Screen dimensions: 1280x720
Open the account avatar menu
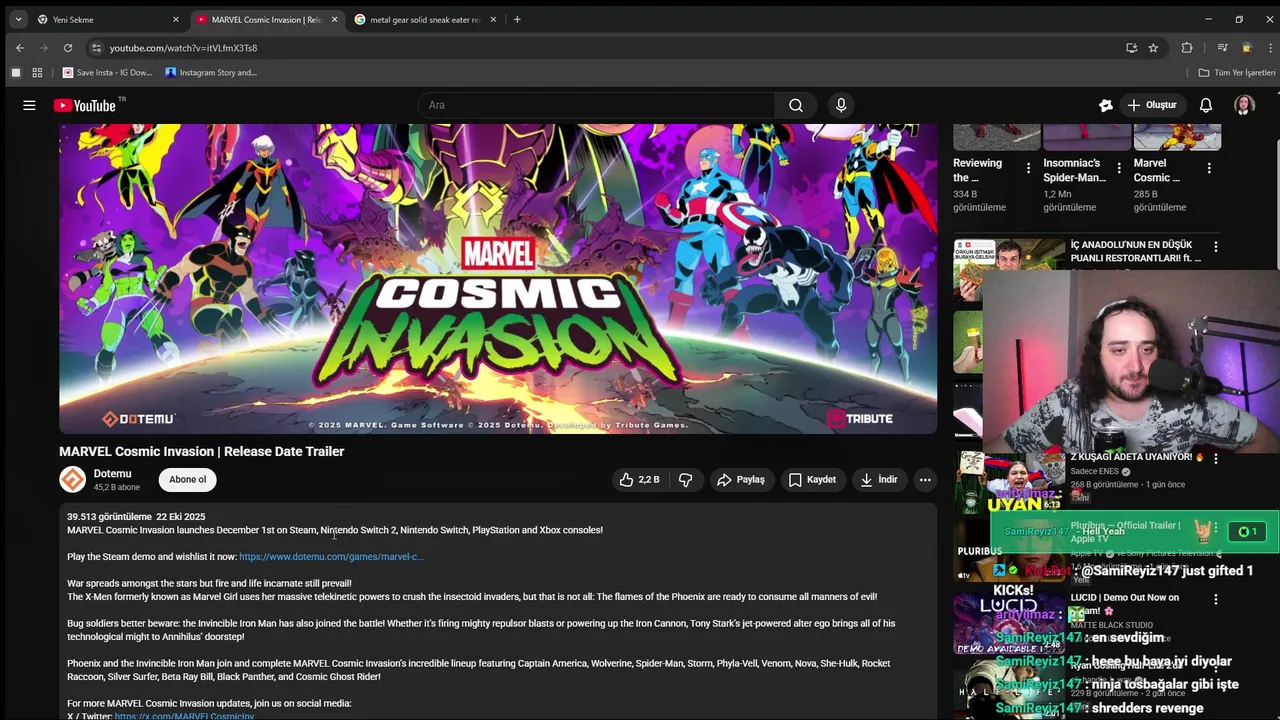pyautogui.click(x=1244, y=105)
